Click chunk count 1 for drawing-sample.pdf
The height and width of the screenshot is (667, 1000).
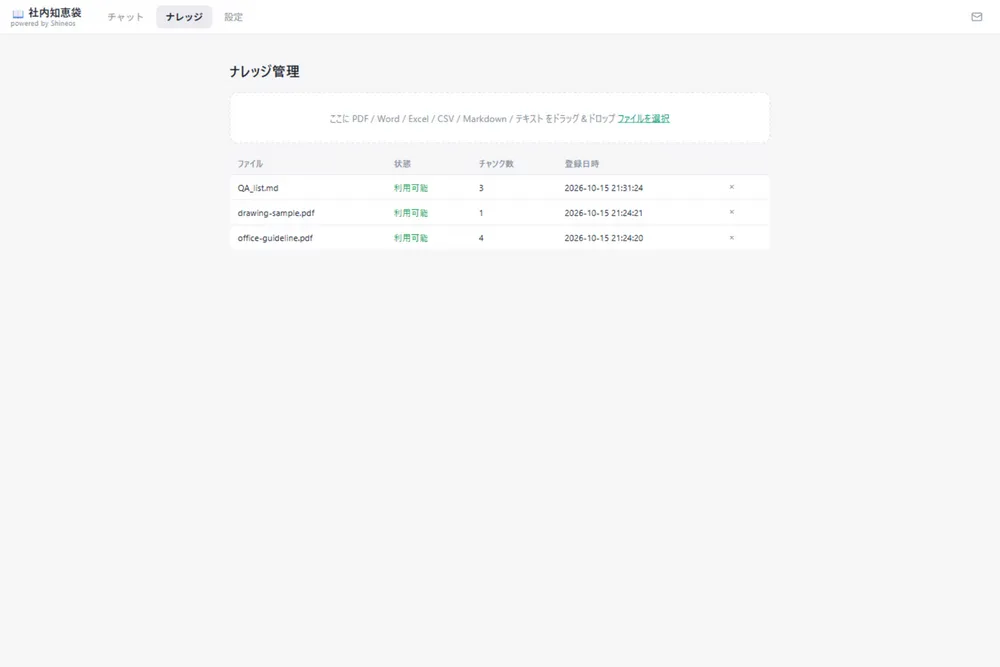tap(481, 213)
